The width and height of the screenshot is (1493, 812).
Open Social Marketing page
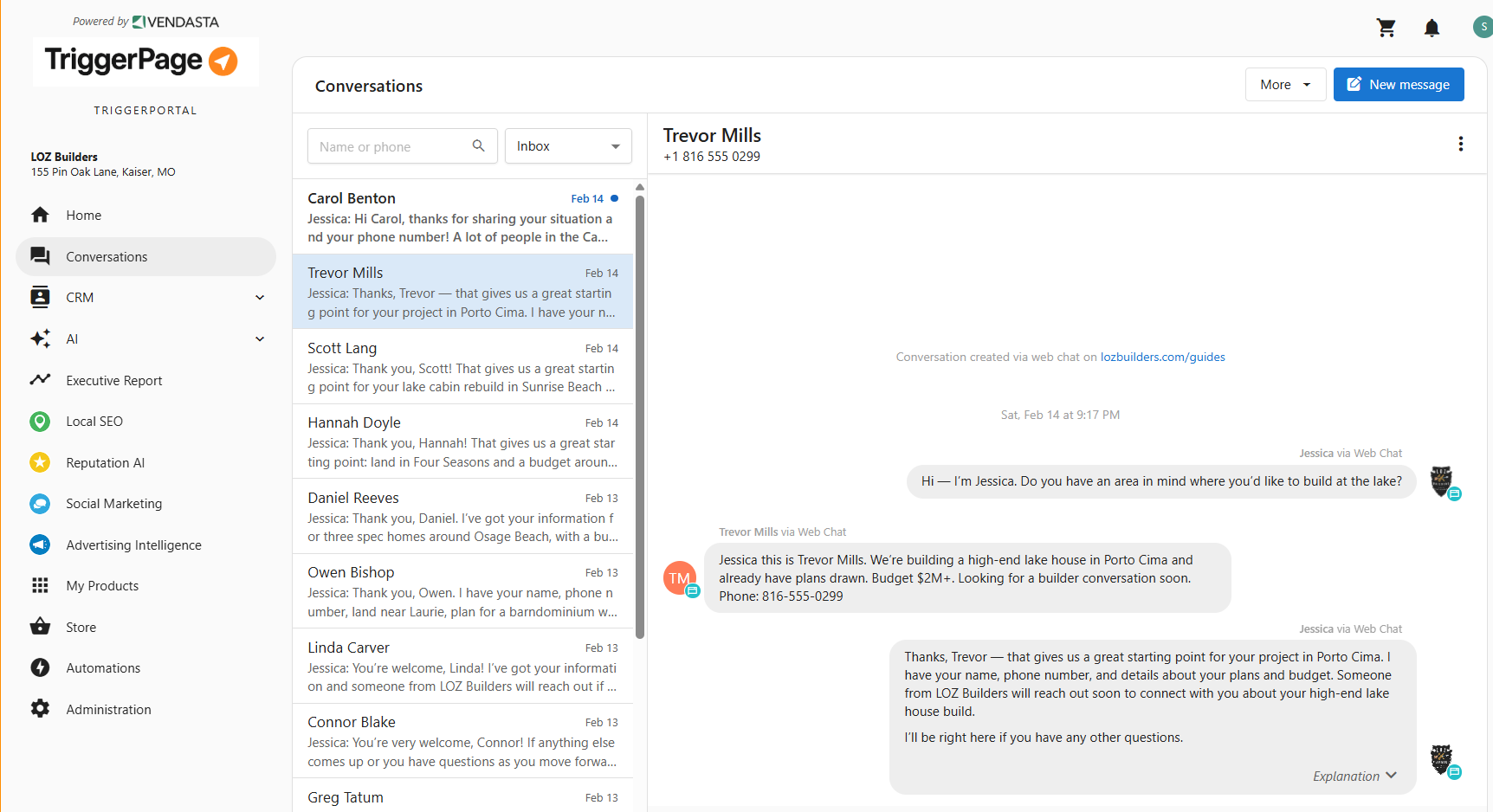click(145, 504)
